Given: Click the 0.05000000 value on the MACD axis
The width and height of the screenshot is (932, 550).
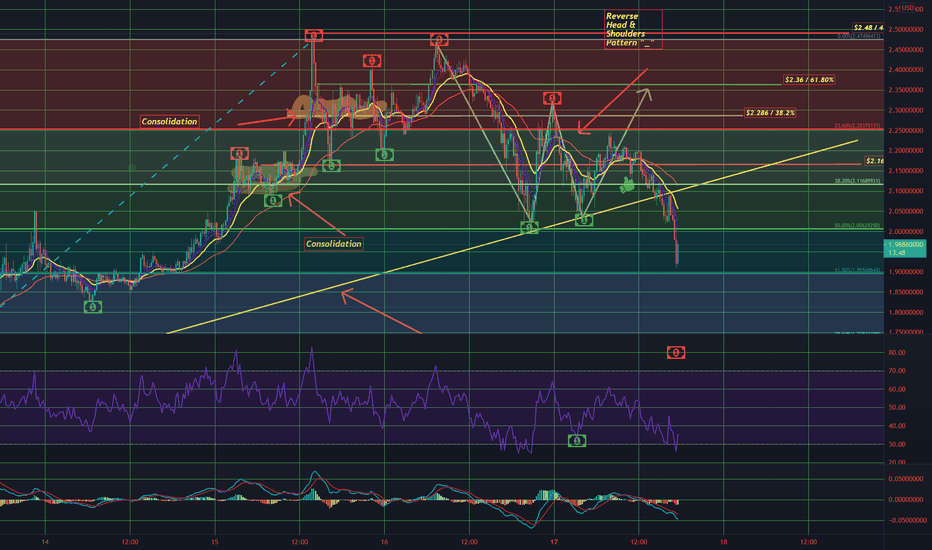Looking at the screenshot, I should [906, 479].
